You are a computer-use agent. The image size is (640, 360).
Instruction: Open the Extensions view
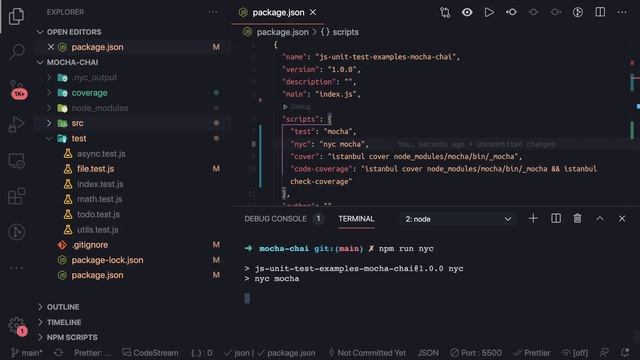[17, 196]
